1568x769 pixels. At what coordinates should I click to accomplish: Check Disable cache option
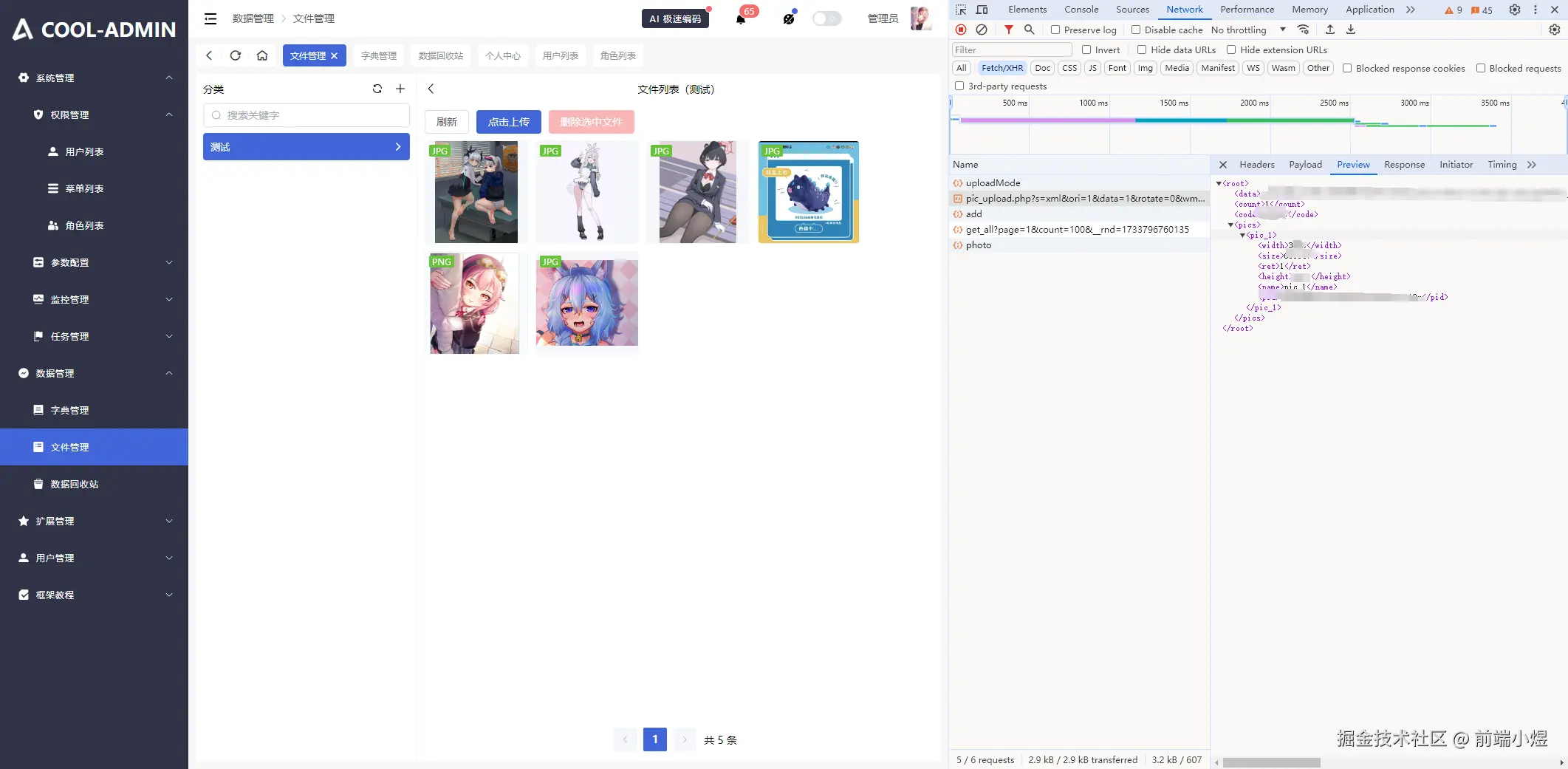click(1136, 30)
